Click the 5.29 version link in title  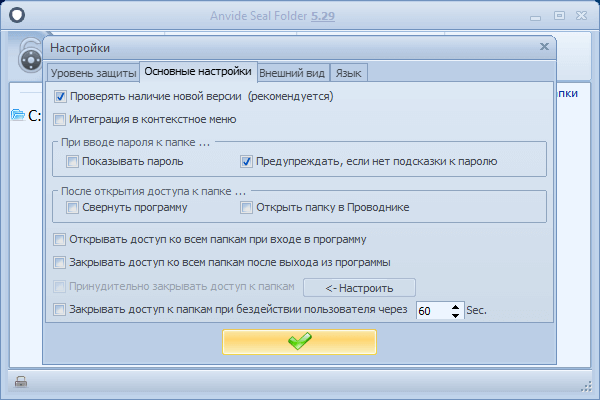point(323,16)
